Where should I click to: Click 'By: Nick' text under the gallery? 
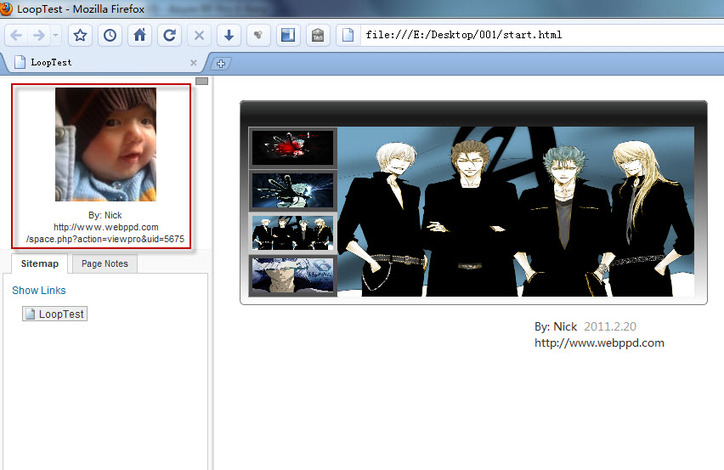click(x=555, y=327)
